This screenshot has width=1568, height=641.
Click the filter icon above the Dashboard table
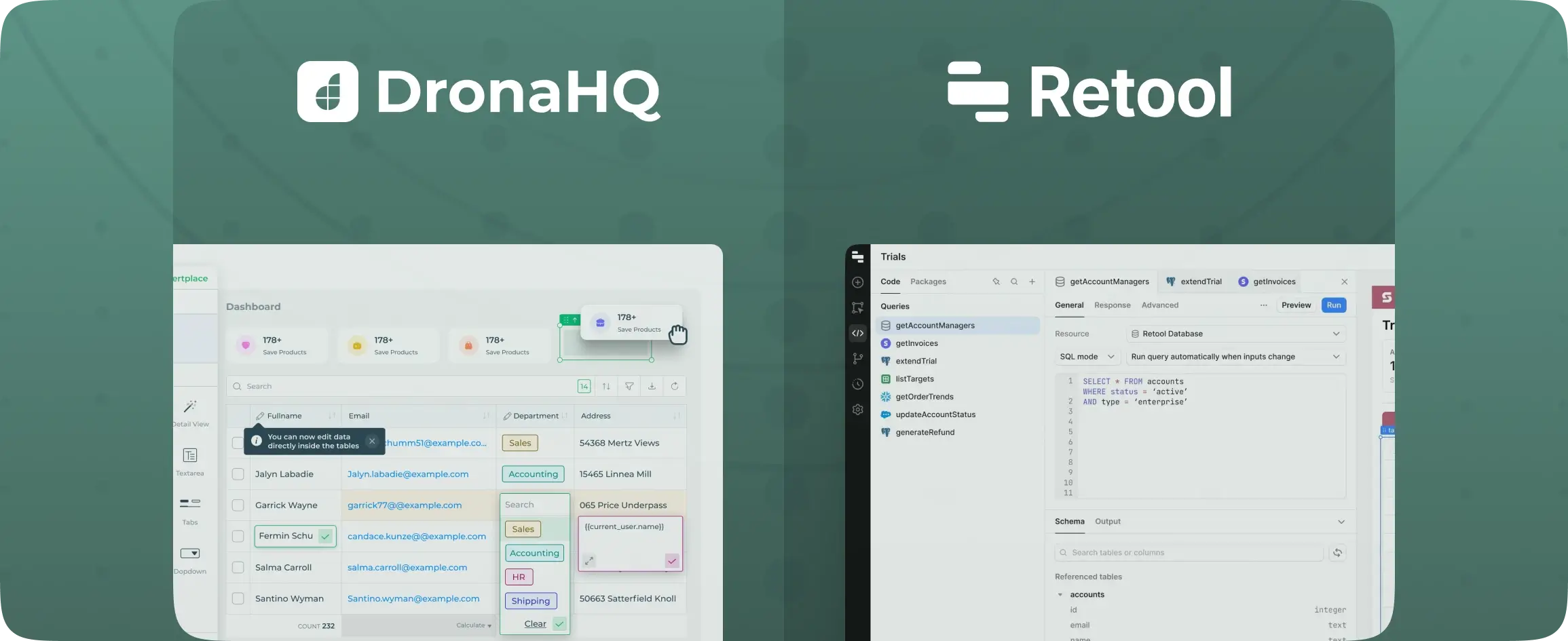click(629, 386)
